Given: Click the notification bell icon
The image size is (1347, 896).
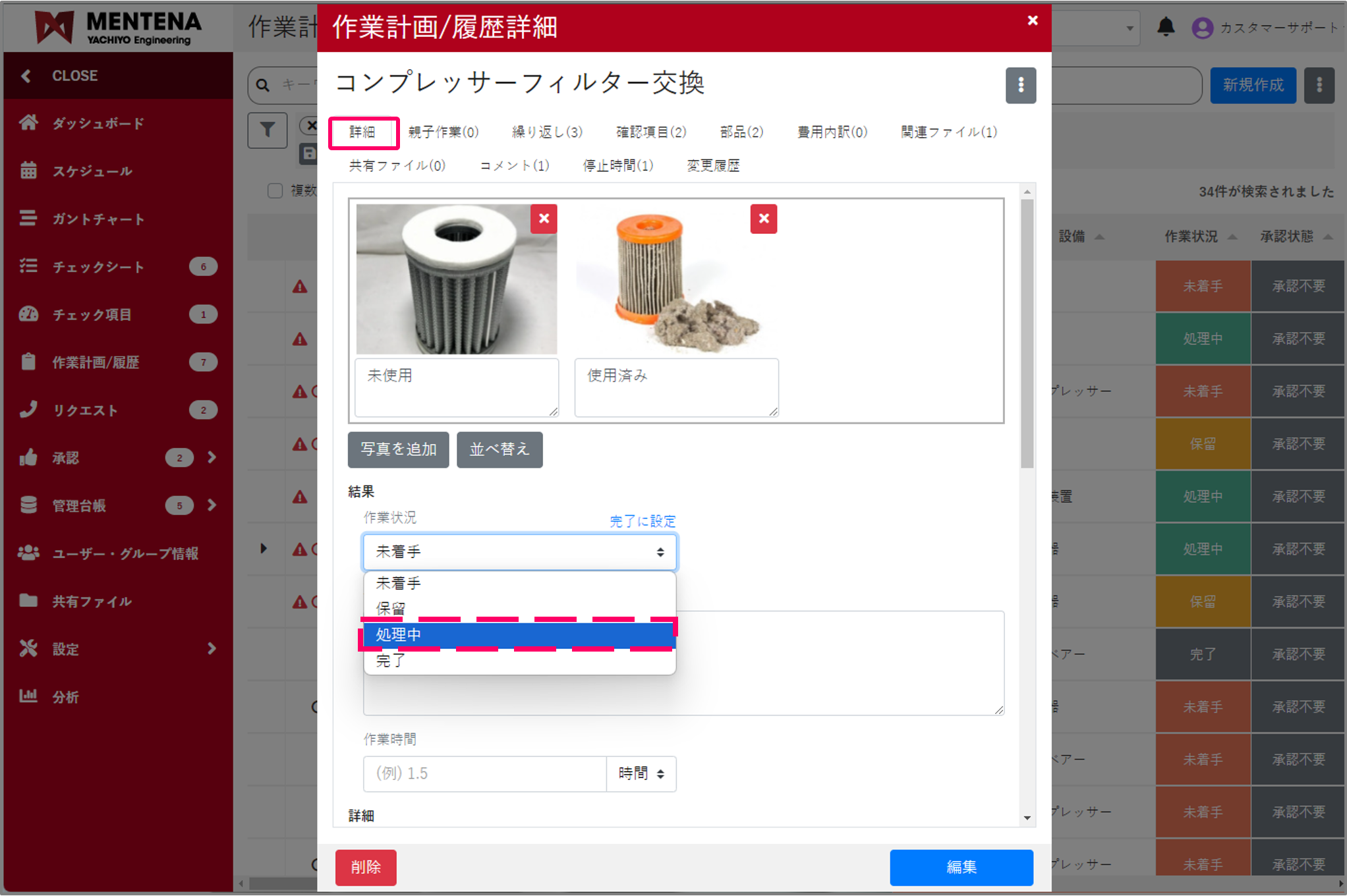Looking at the screenshot, I should pyautogui.click(x=1166, y=27).
